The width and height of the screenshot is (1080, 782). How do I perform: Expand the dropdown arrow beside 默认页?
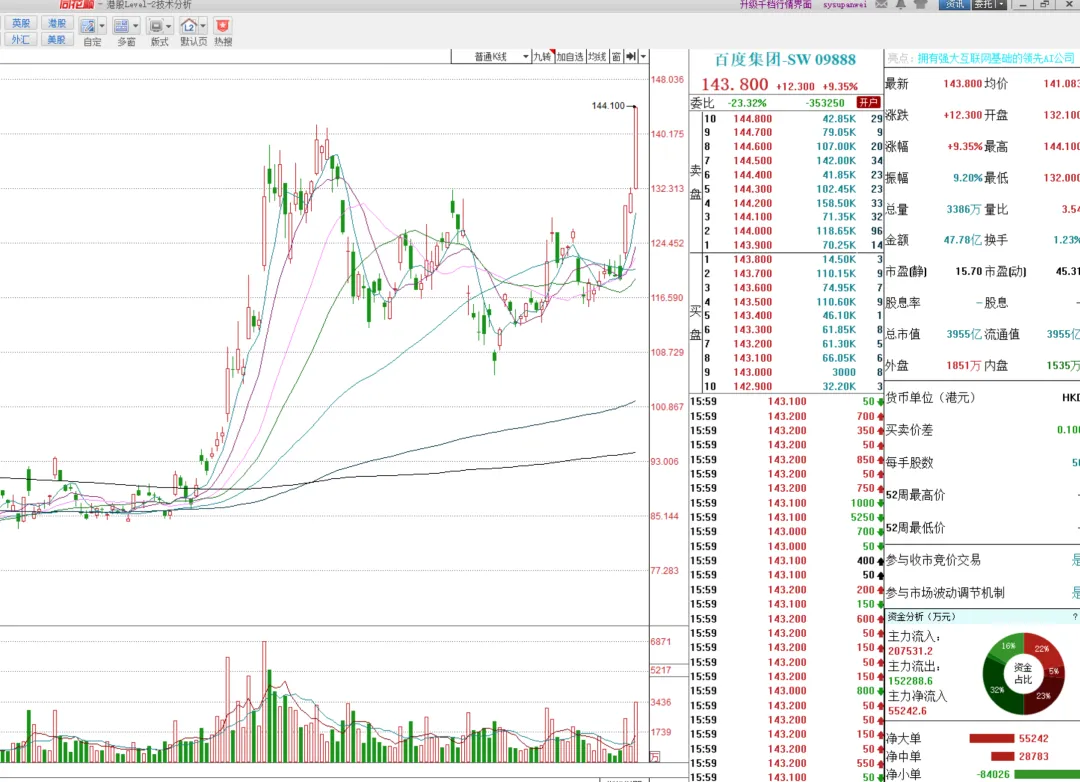coord(204,26)
